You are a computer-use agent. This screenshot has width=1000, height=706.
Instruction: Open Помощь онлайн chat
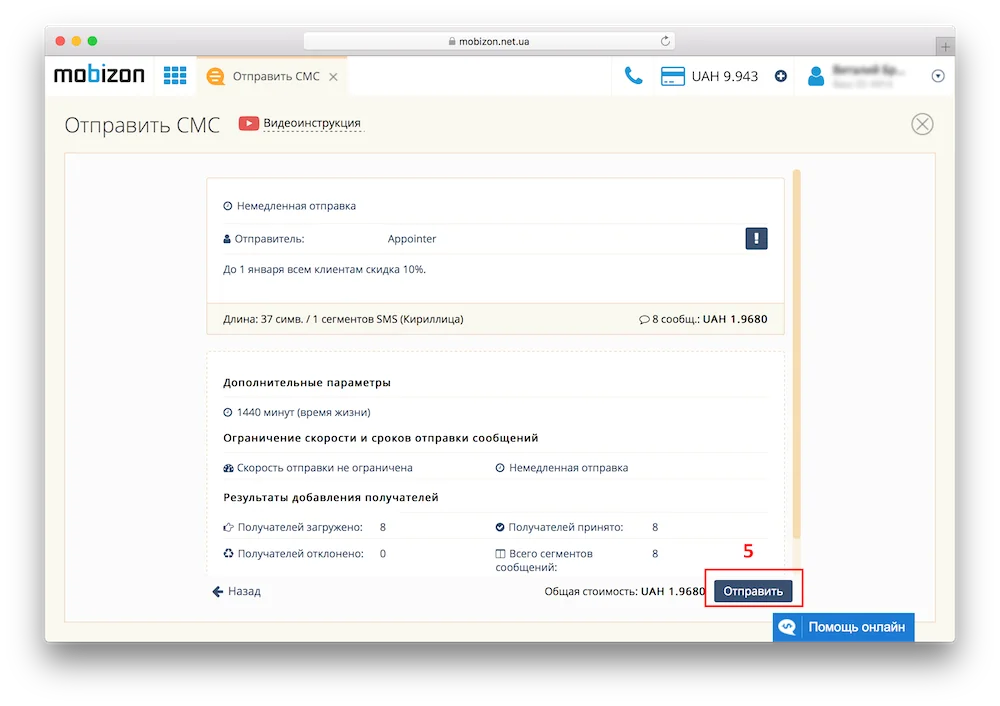(843, 627)
